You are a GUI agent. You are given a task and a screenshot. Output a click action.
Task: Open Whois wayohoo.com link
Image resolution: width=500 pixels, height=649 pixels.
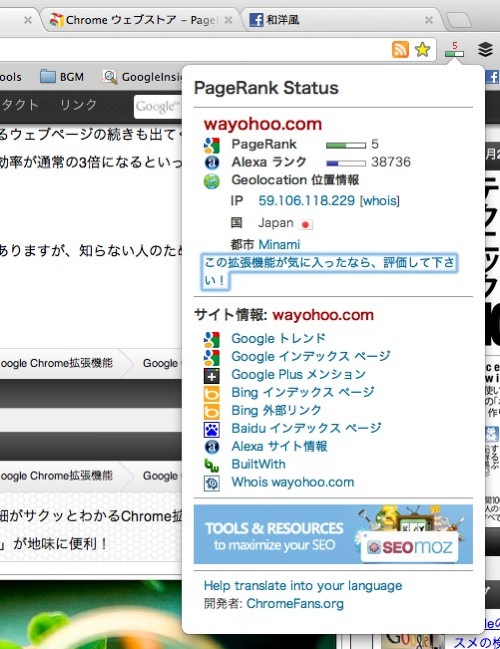tap(293, 482)
